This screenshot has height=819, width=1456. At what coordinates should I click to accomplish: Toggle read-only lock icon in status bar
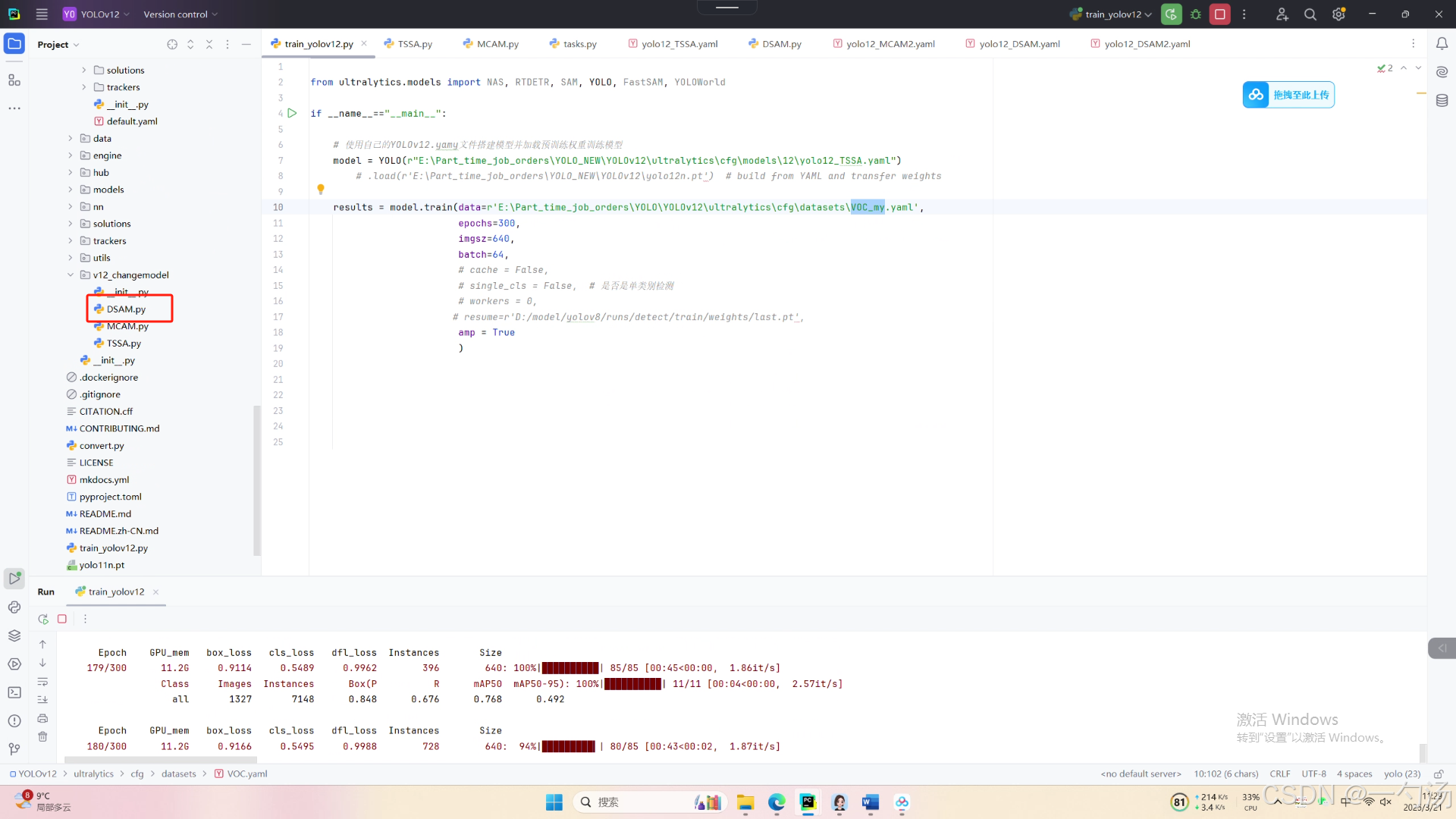coord(1438,773)
